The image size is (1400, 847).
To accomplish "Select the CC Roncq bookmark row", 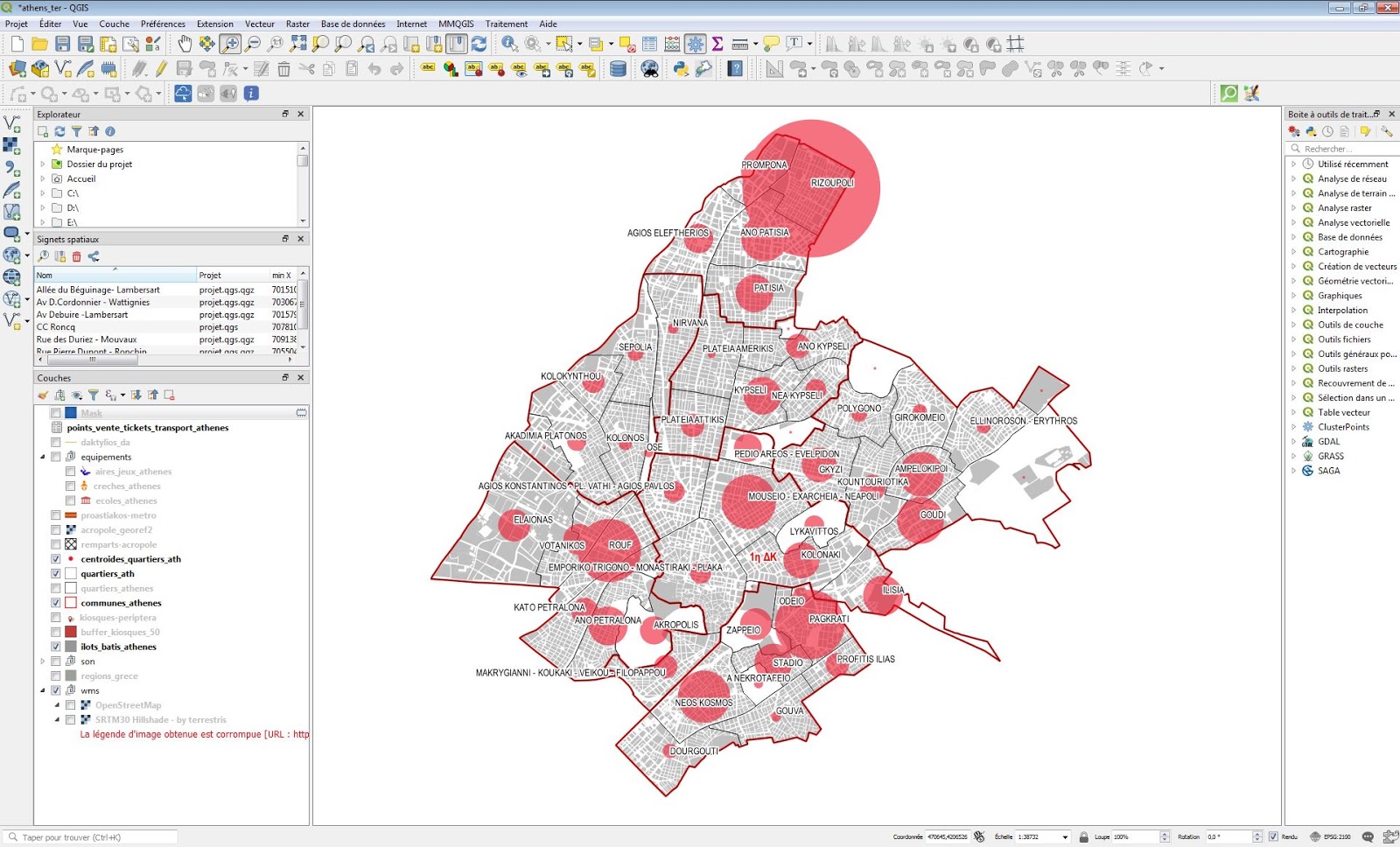I will tap(166, 327).
